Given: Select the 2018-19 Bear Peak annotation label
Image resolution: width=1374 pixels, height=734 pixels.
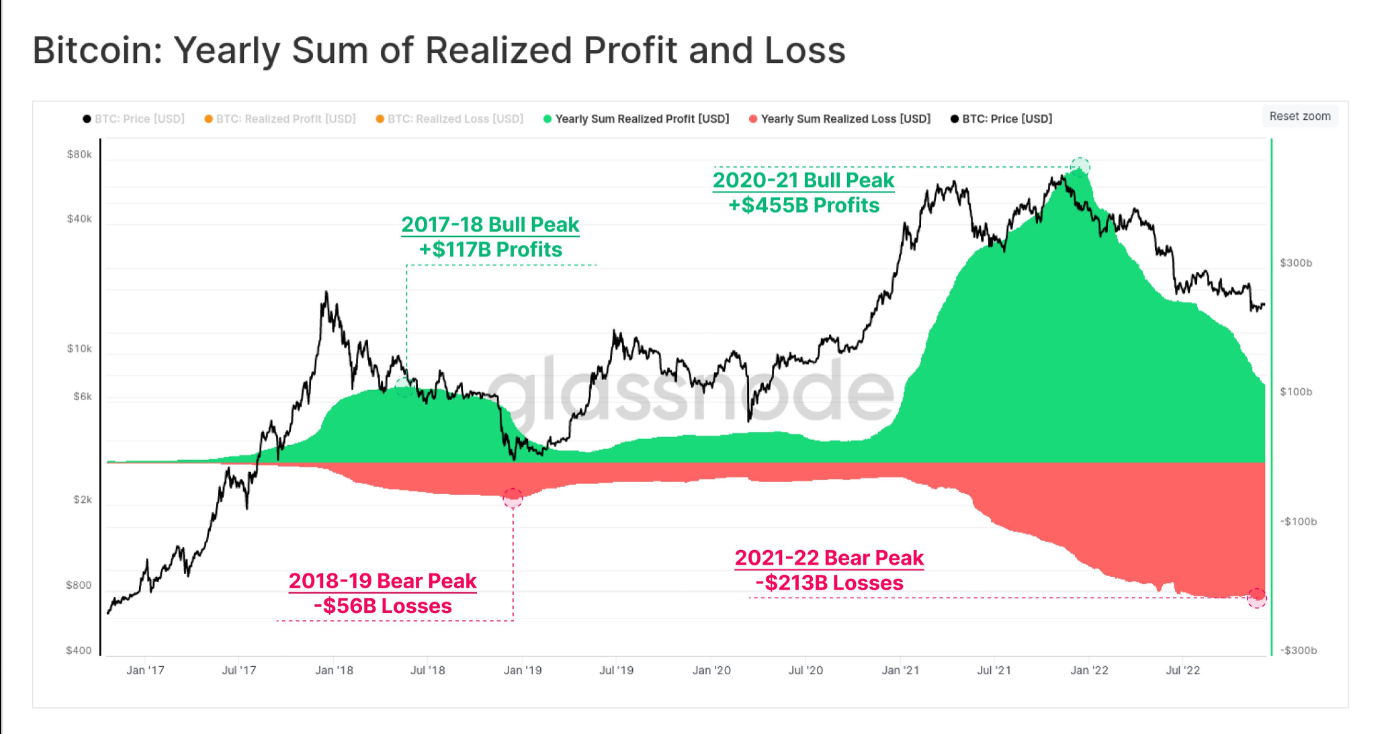Looking at the screenshot, I should pos(382,581).
